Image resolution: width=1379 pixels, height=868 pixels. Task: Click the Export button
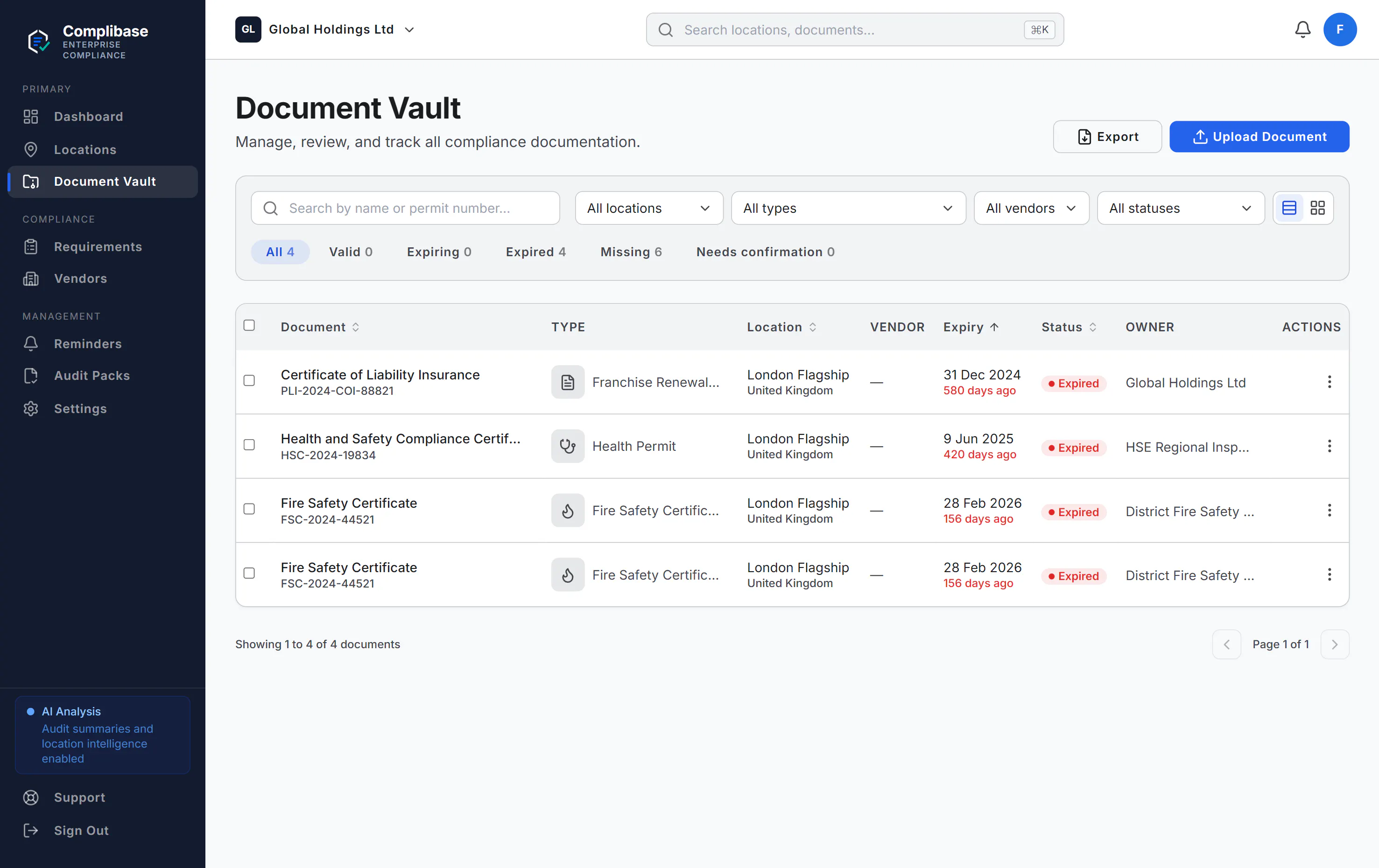(x=1107, y=136)
